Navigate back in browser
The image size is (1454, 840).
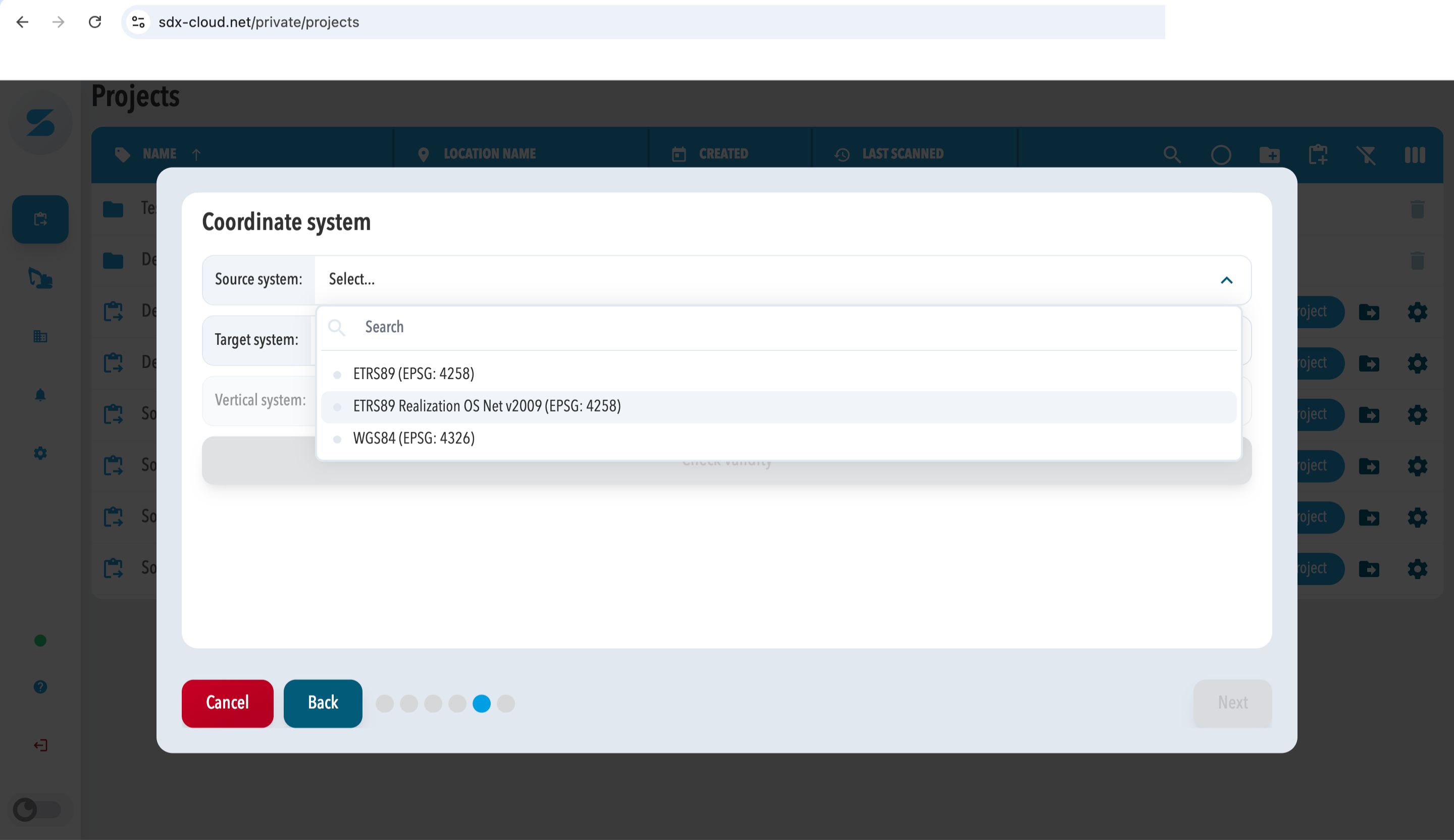(x=22, y=22)
